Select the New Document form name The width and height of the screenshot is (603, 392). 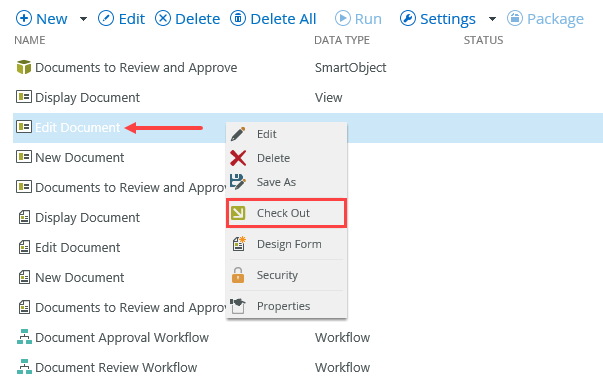pyautogui.click(x=80, y=277)
